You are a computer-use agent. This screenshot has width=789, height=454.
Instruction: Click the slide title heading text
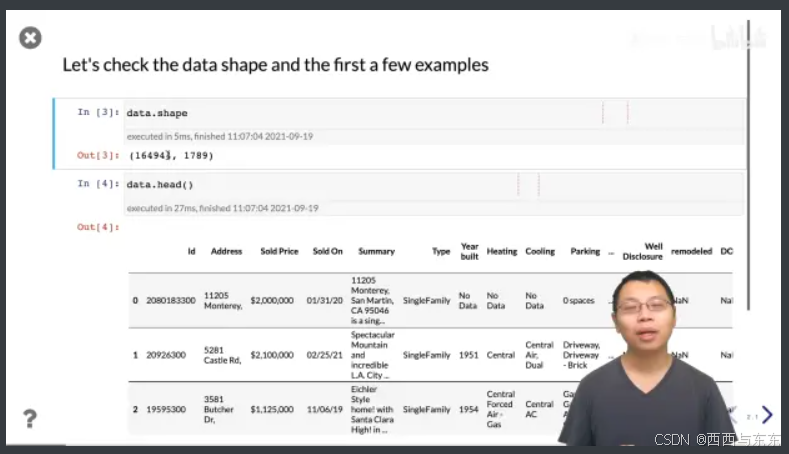[275, 65]
